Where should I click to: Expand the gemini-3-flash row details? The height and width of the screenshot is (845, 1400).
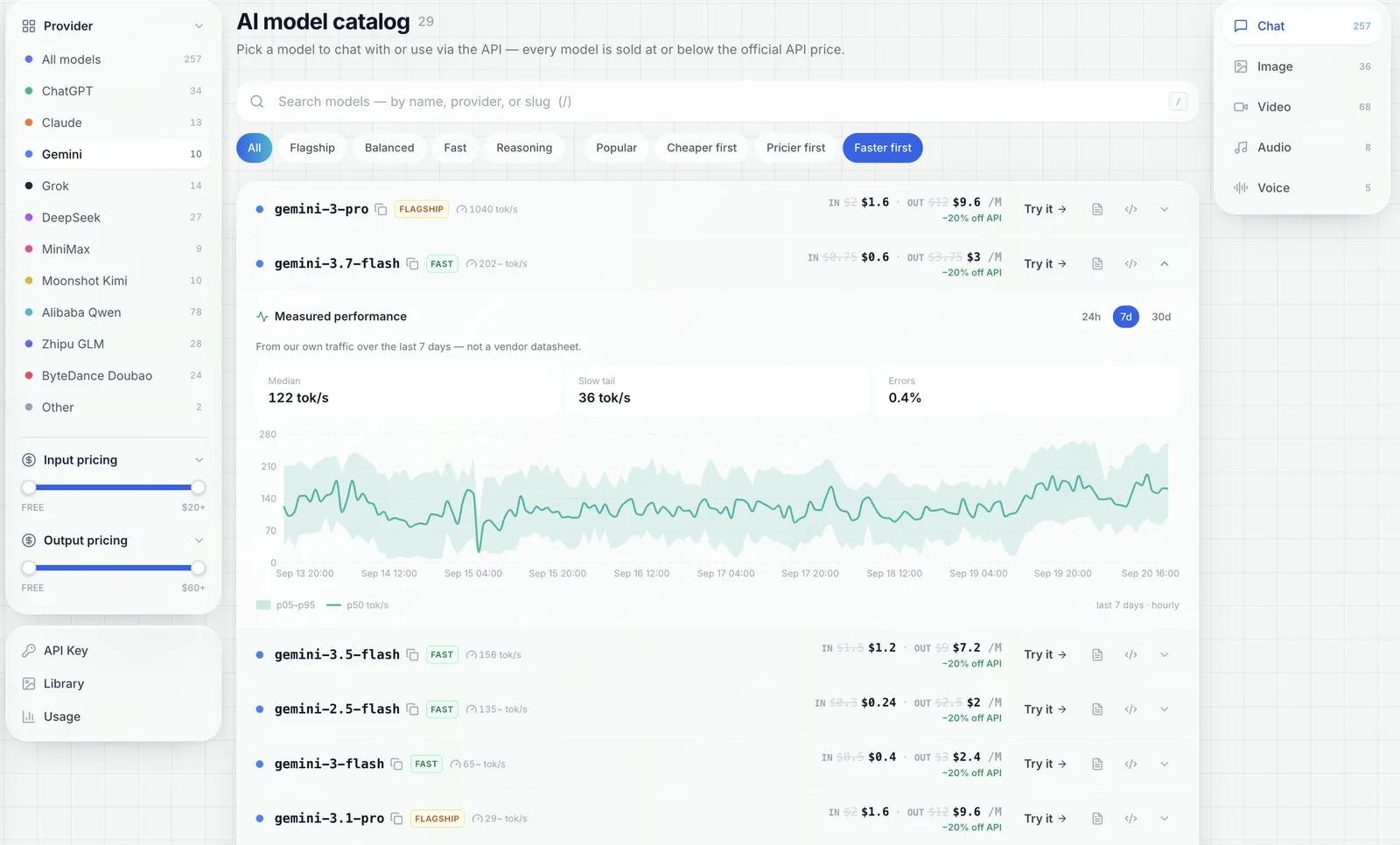click(1165, 765)
